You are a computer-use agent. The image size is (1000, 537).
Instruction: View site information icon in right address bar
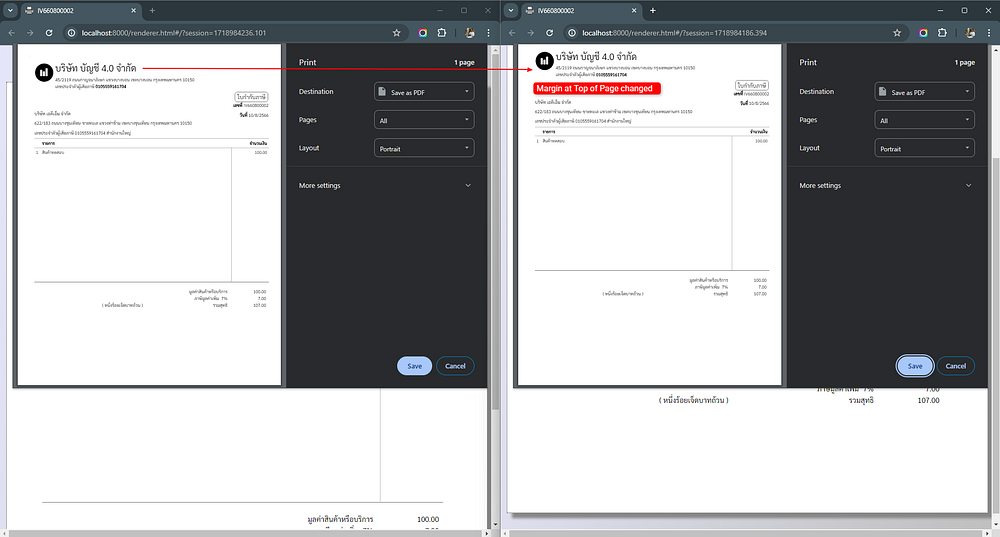[x=571, y=32]
